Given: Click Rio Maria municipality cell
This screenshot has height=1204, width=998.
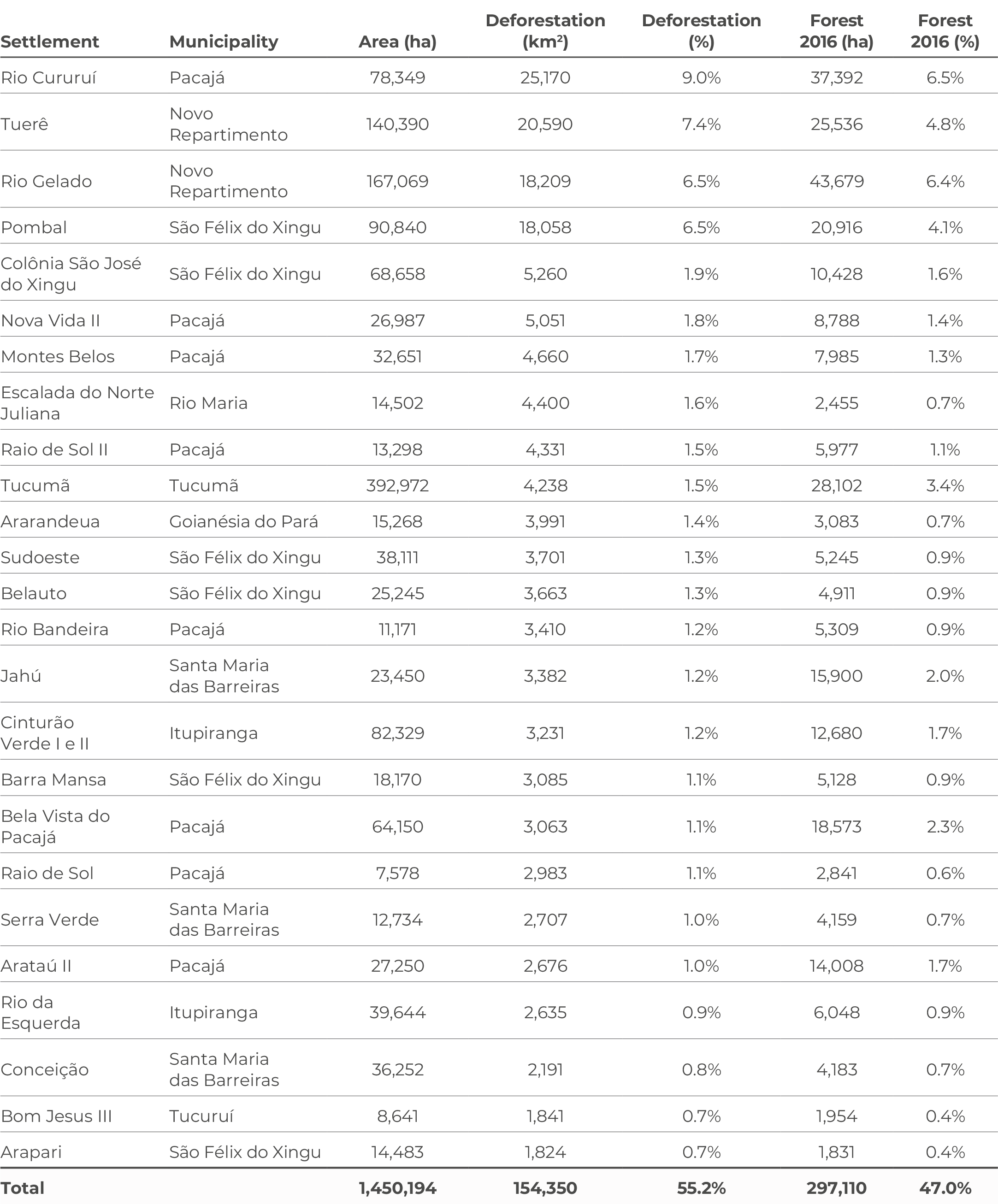Looking at the screenshot, I should tap(209, 403).
